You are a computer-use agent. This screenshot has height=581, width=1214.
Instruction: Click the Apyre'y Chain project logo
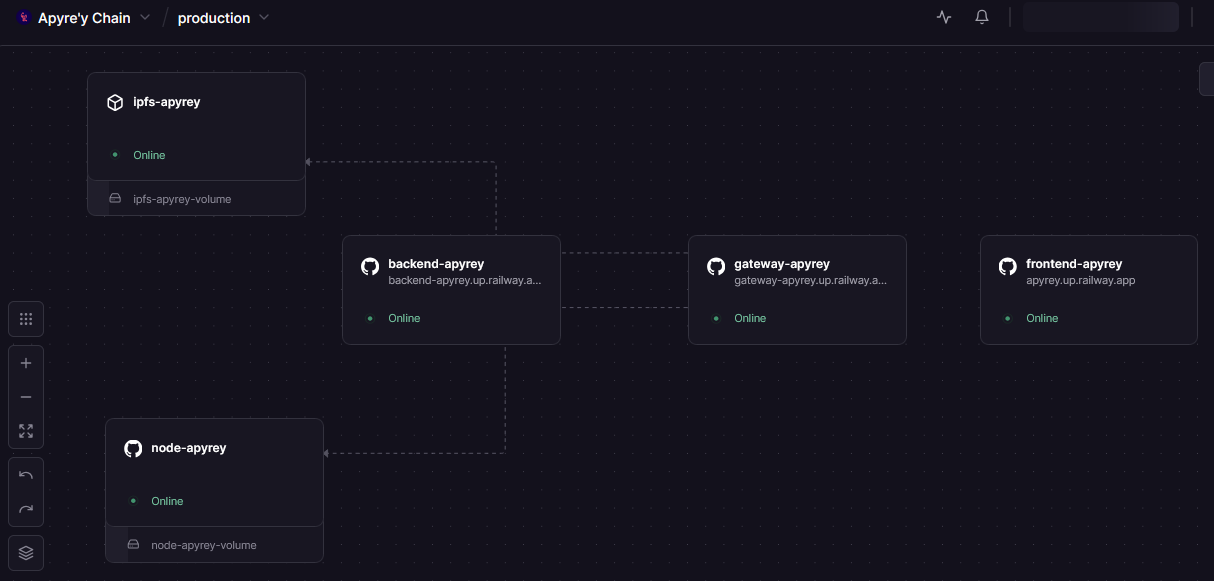pos(24,18)
